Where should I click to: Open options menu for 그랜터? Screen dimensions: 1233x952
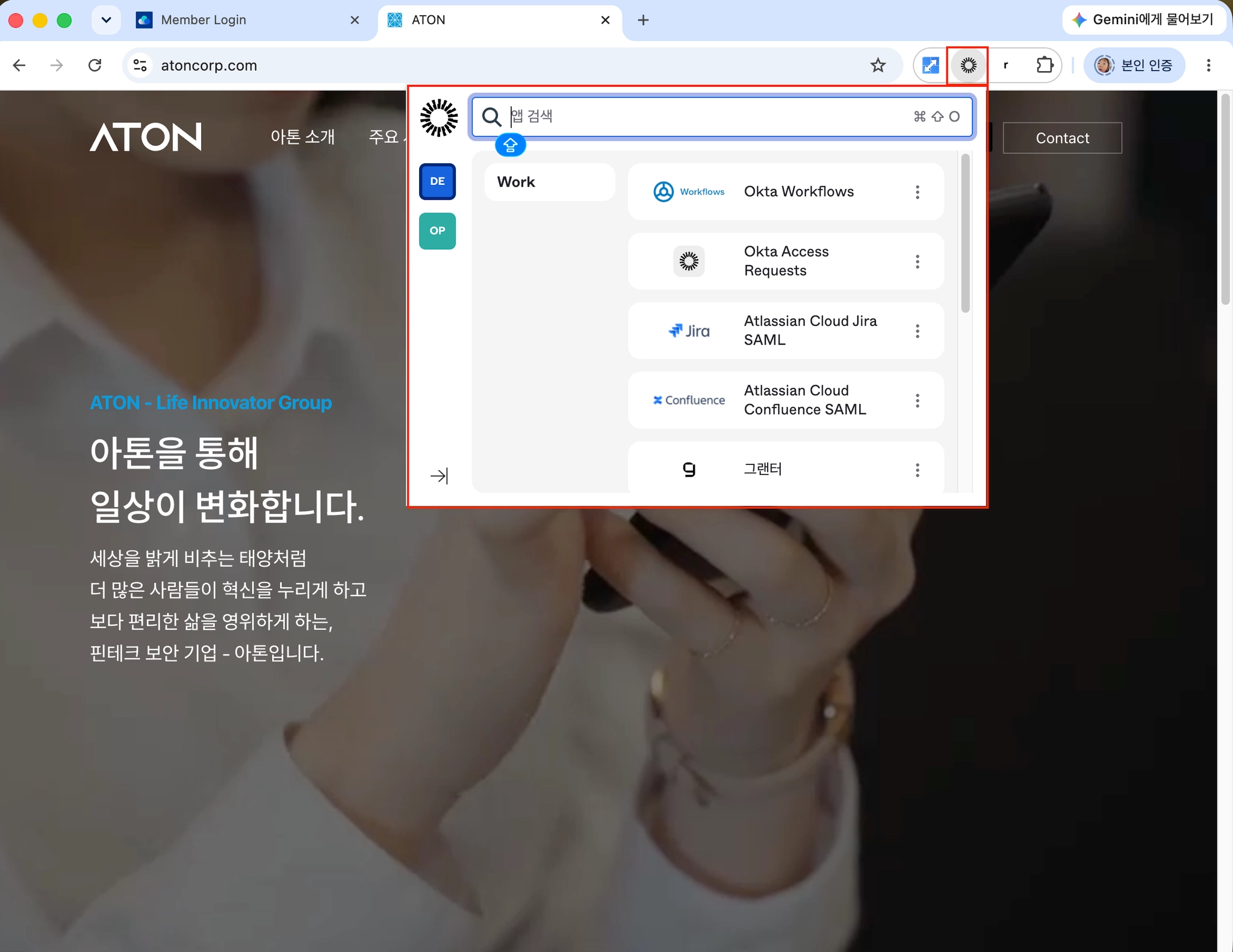pos(918,470)
